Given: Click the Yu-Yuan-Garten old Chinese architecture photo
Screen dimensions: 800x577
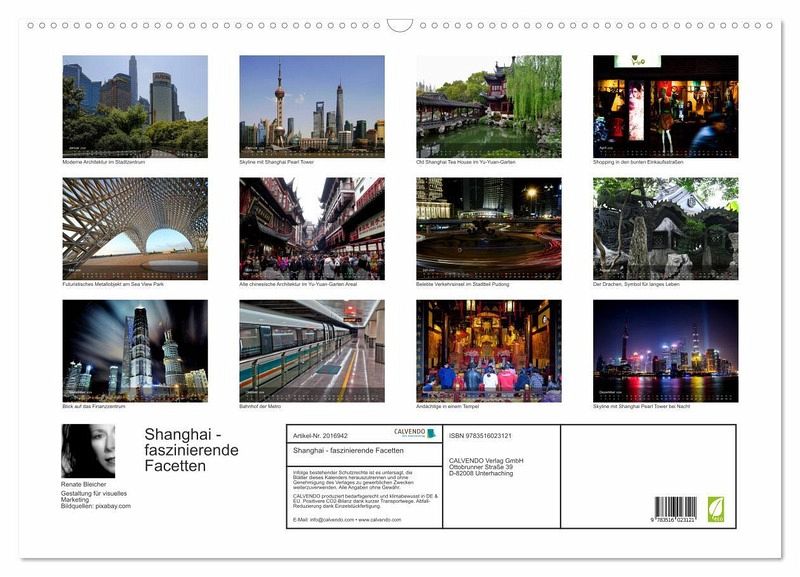Looking at the screenshot, I should point(312,229).
